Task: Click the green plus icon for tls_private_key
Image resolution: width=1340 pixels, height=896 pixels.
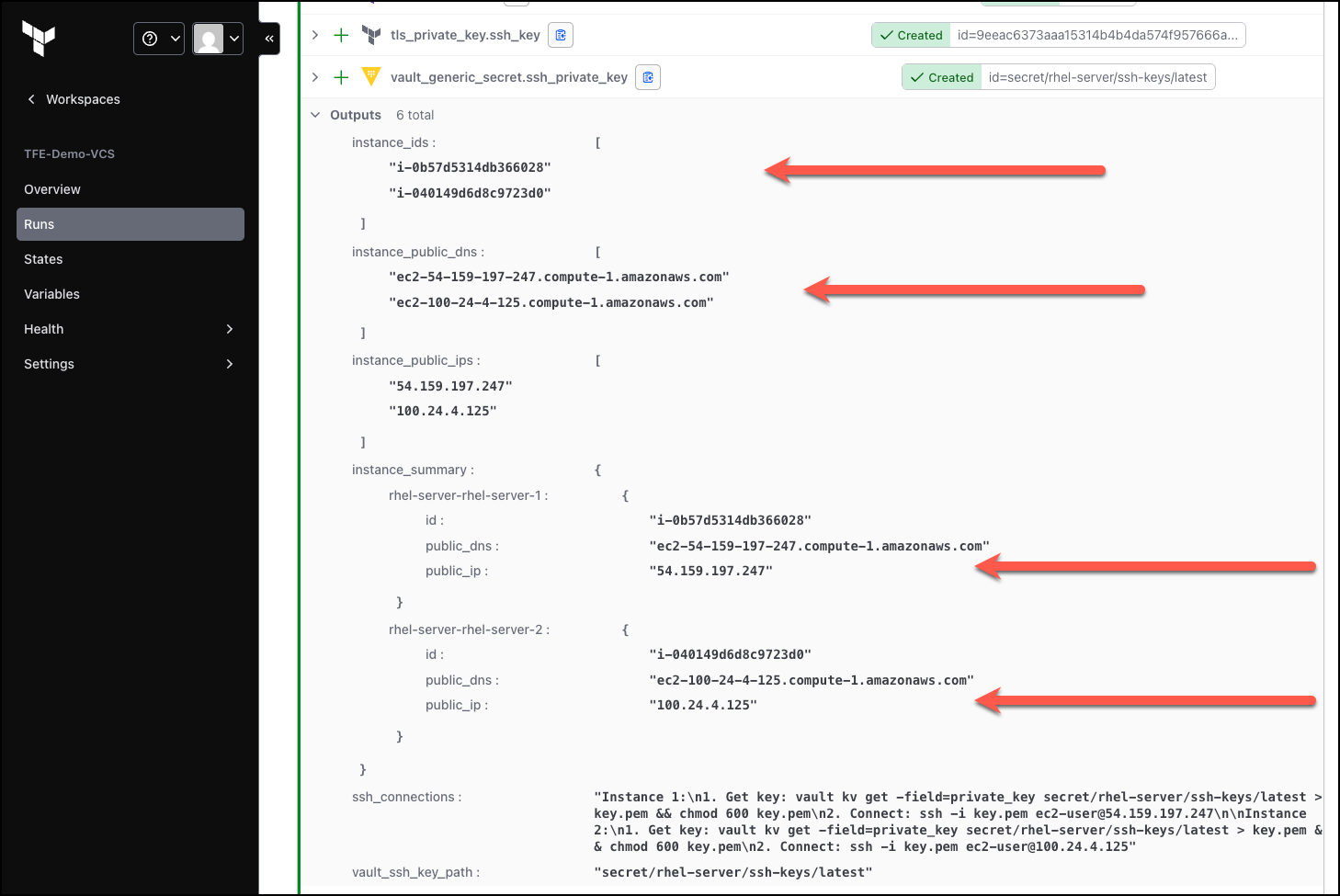Action: point(341,35)
